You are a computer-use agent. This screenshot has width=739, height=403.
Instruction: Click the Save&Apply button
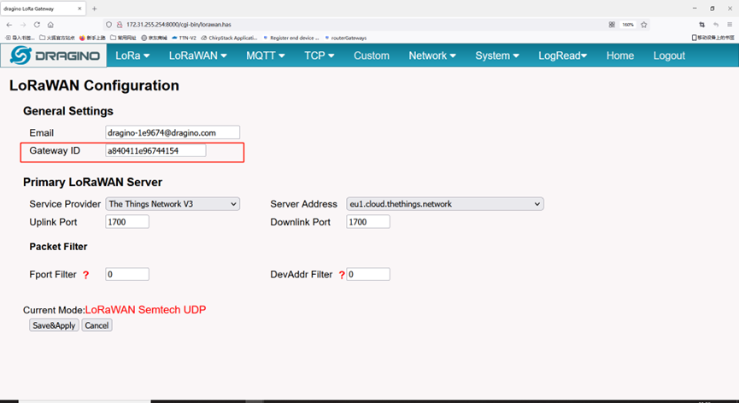click(x=54, y=325)
